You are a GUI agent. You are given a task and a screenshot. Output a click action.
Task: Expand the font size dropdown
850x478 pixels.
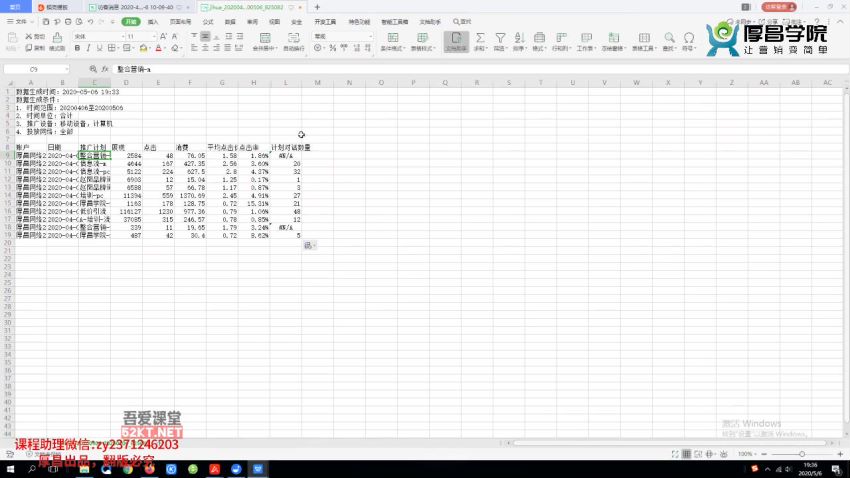(153, 36)
